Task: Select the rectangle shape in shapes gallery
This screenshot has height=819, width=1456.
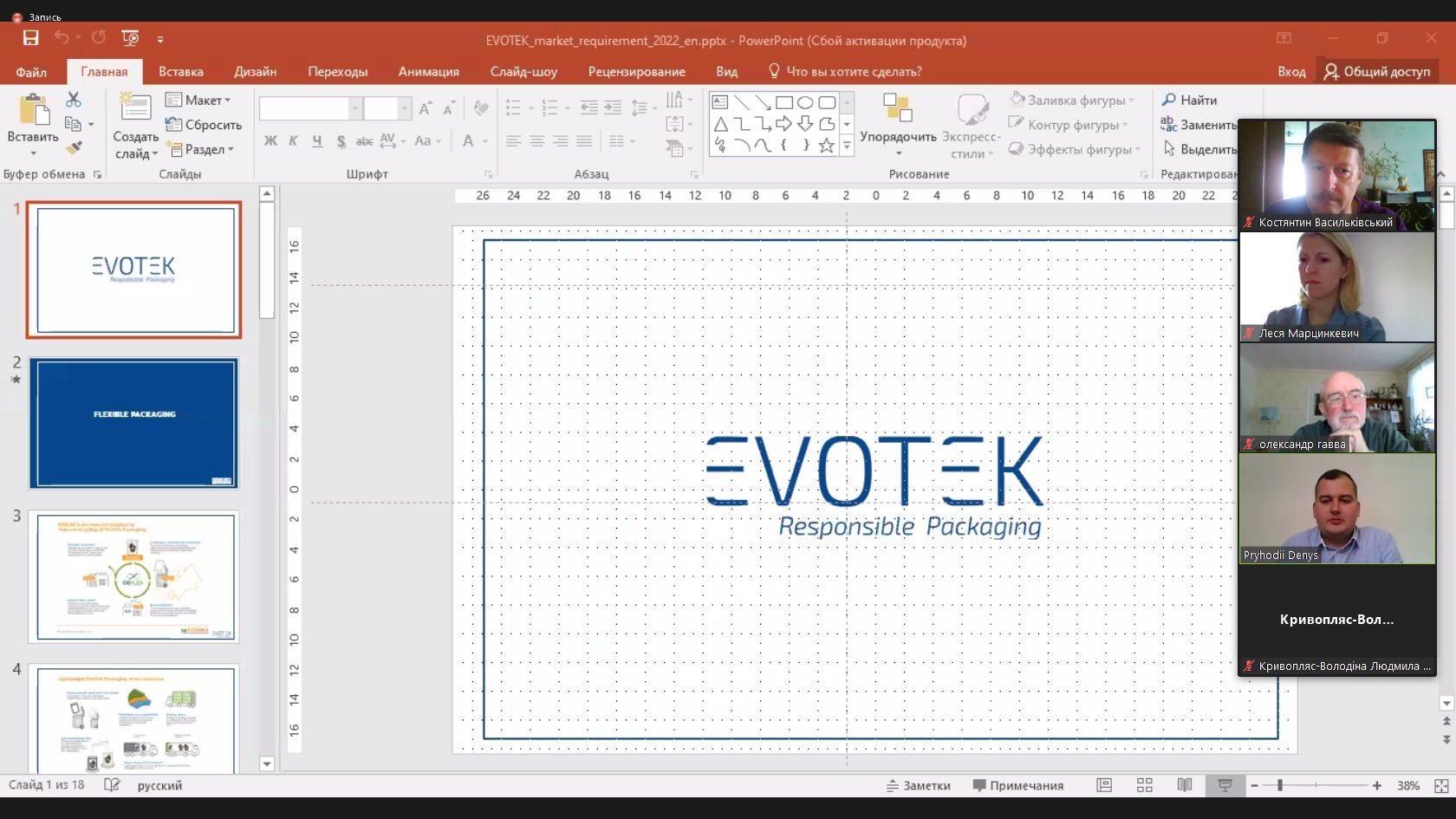Action: point(784,102)
